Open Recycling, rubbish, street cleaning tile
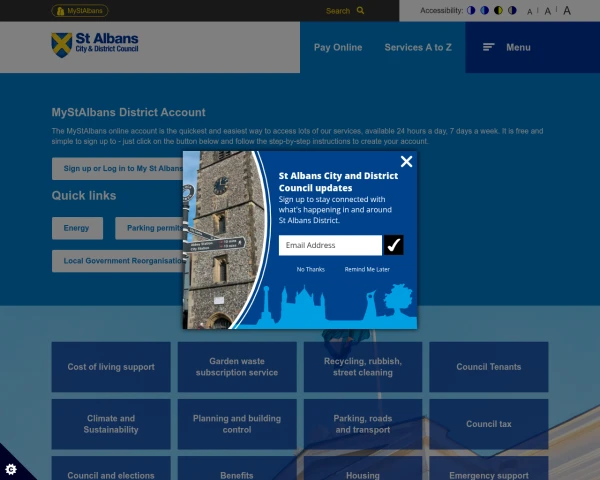 (363, 367)
